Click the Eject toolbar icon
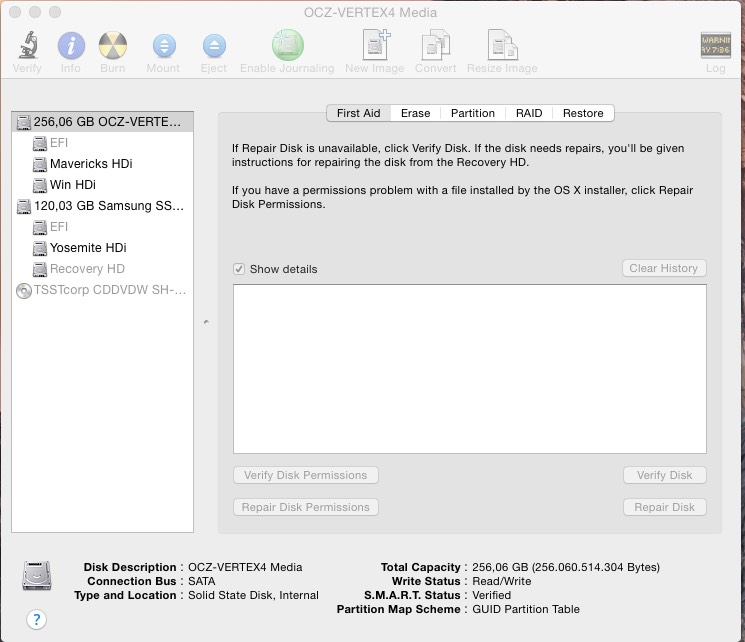 tap(214, 46)
